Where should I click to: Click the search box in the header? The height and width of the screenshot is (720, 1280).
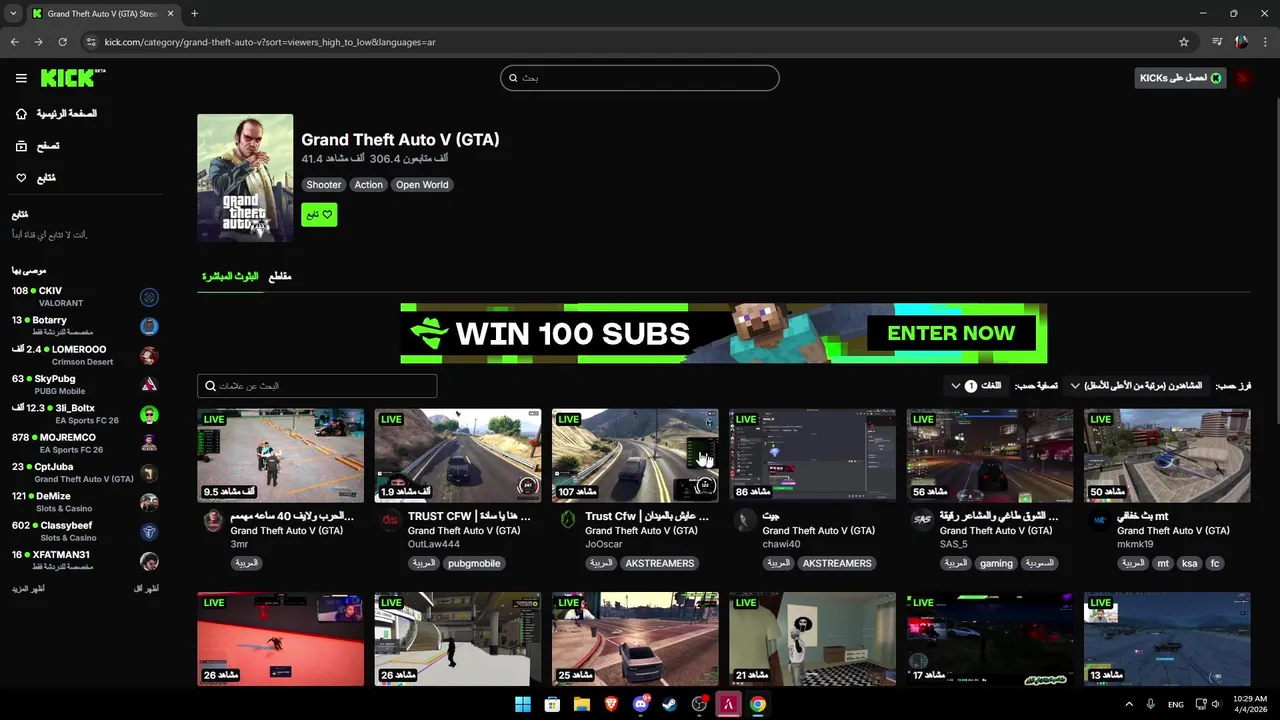[x=640, y=78]
